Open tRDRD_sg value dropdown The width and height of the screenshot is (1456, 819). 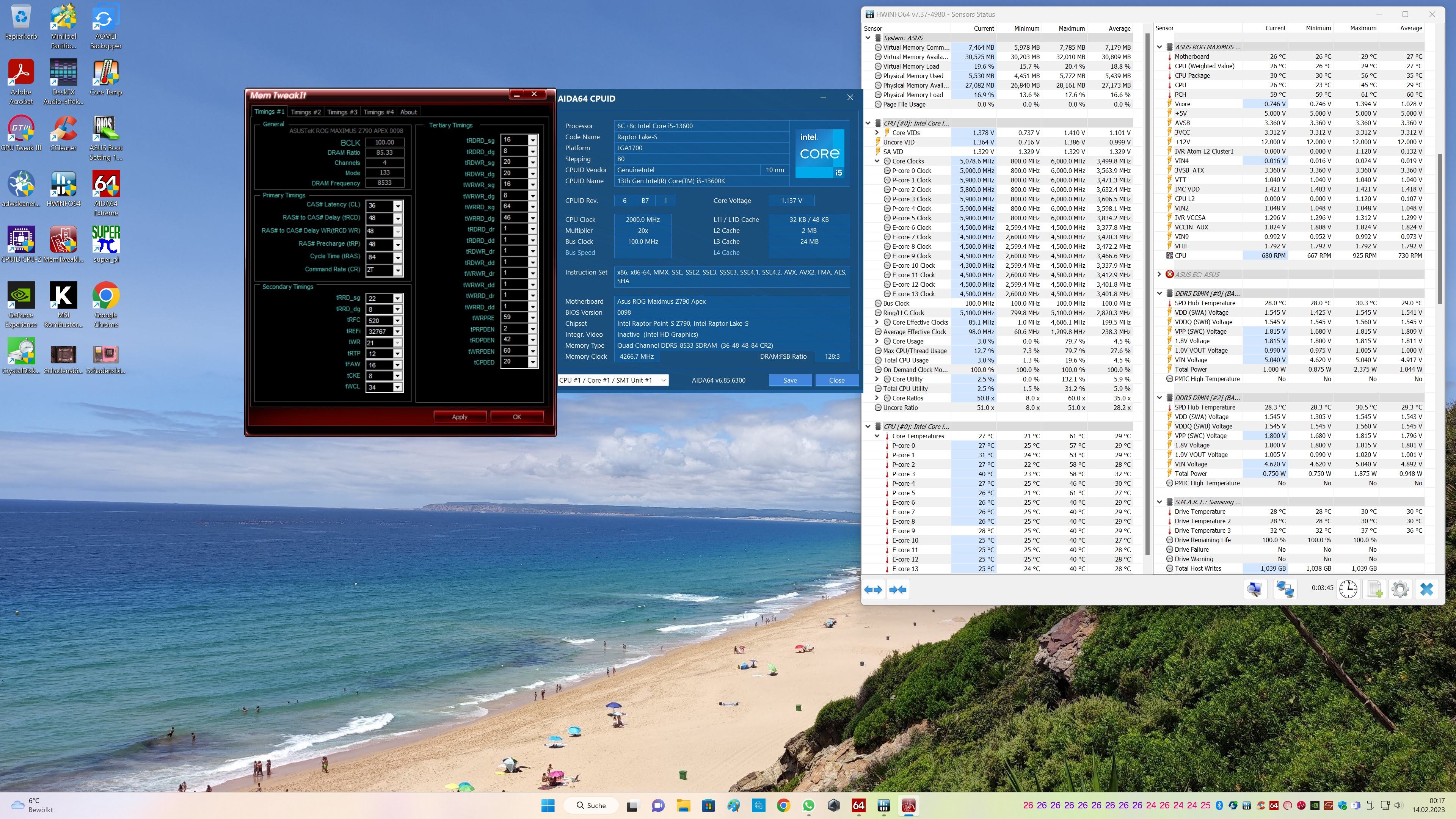click(532, 140)
